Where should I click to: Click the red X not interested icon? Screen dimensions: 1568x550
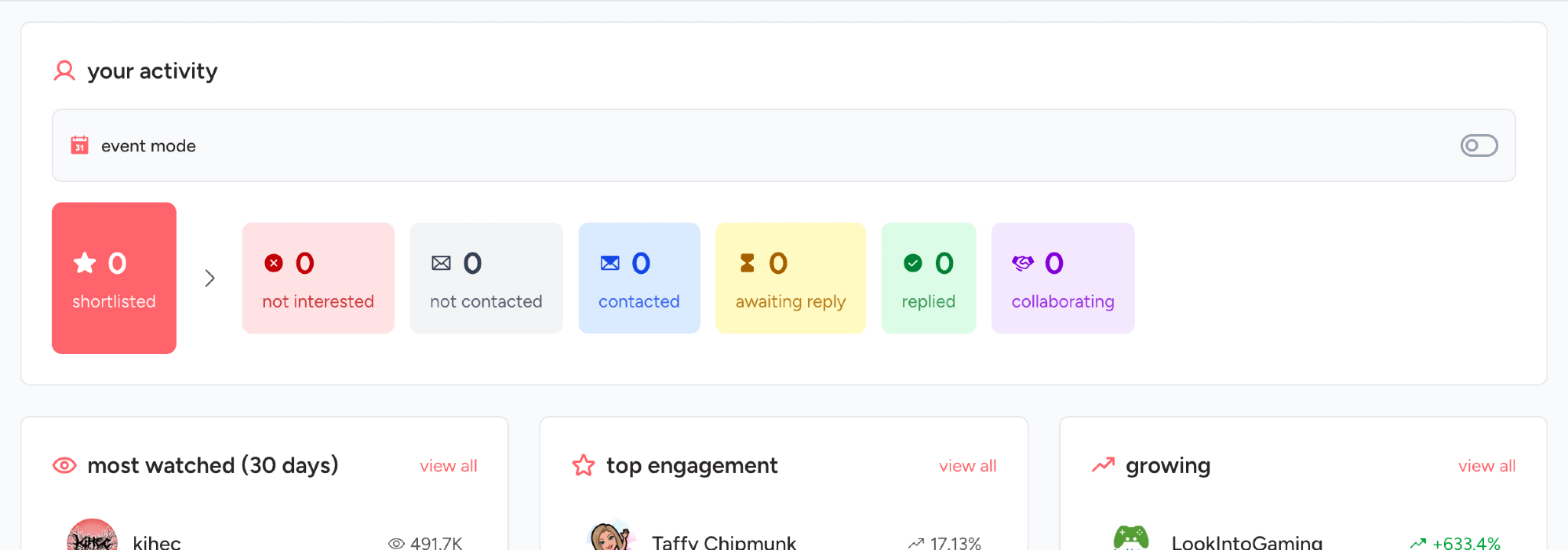274,264
